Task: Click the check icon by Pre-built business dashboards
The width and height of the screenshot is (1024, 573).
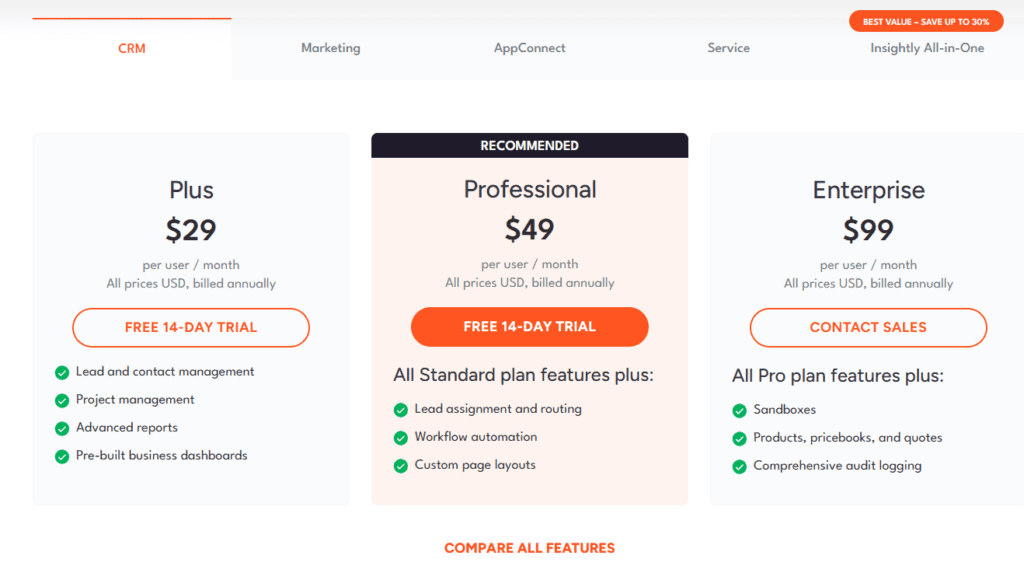Action: 62,456
